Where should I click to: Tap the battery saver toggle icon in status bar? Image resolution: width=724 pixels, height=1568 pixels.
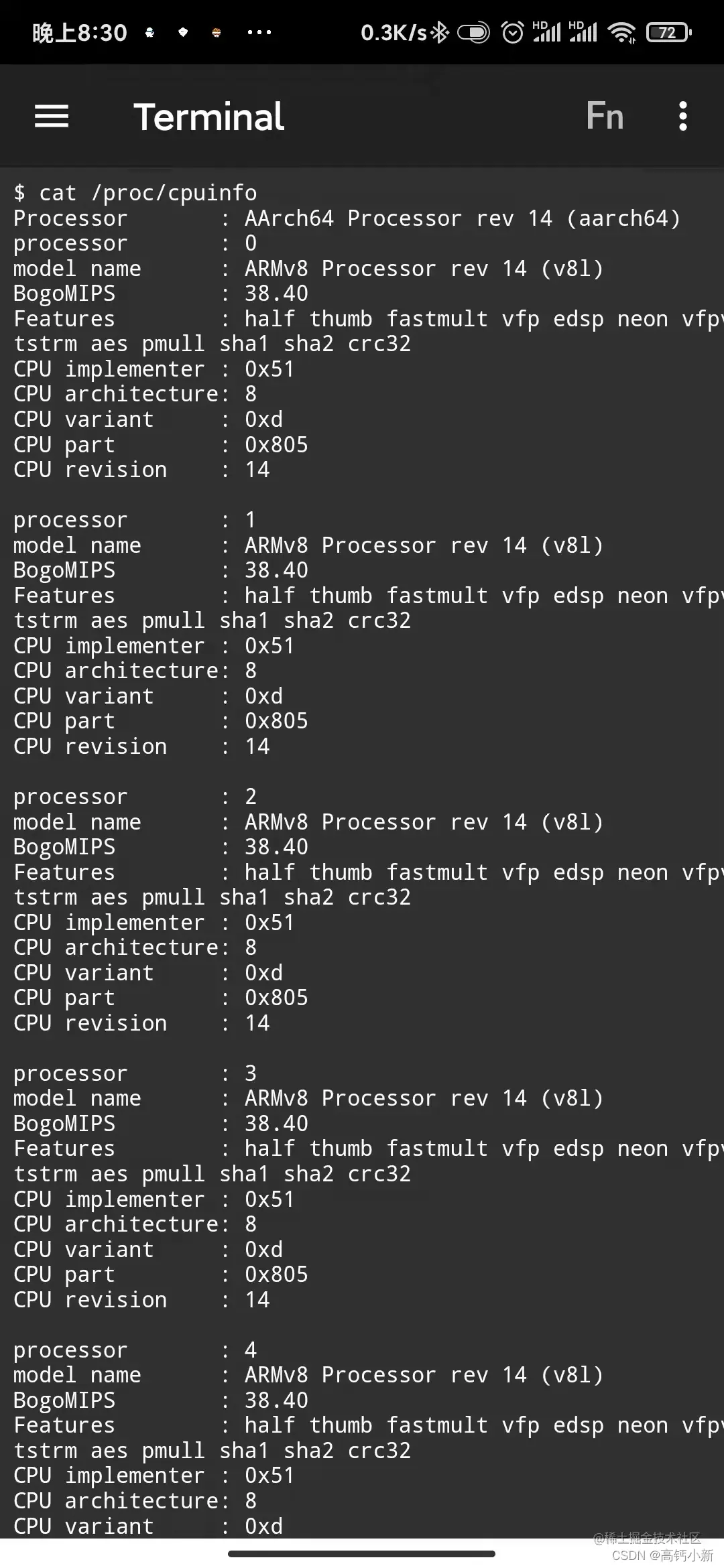tap(473, 32)
